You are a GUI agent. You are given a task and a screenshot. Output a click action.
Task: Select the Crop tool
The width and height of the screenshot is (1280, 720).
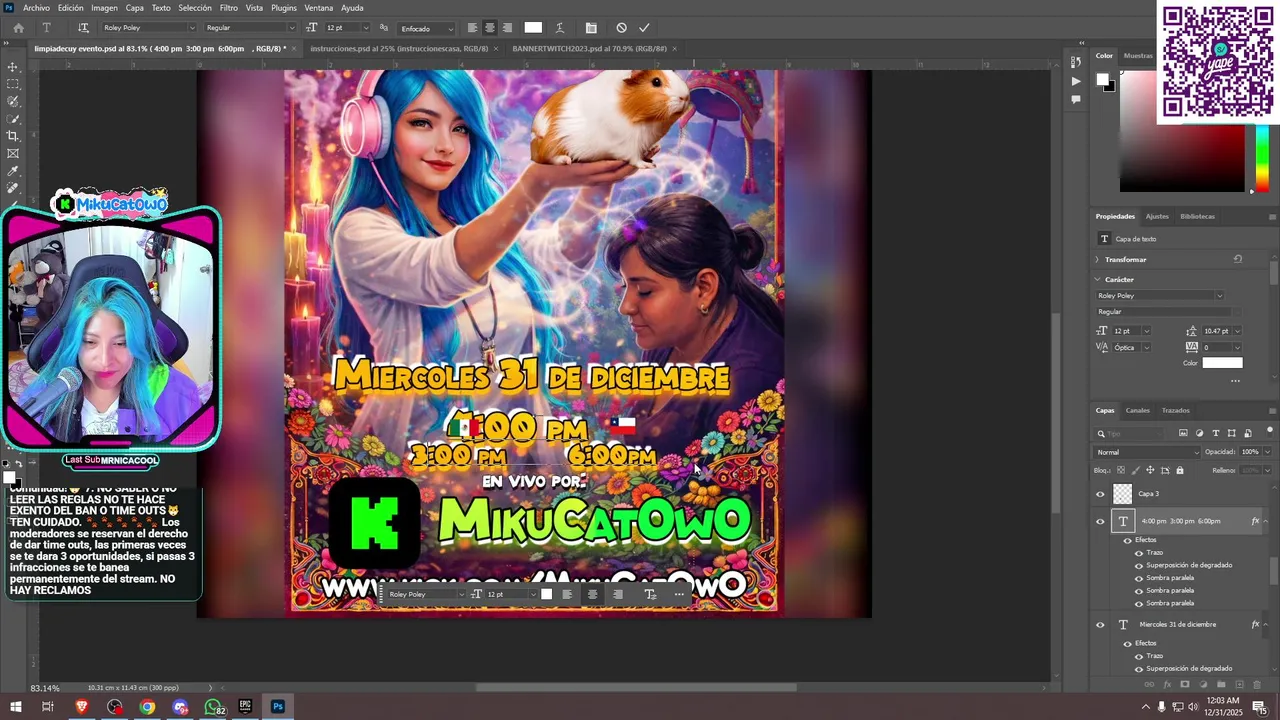[x=13, y=136]
